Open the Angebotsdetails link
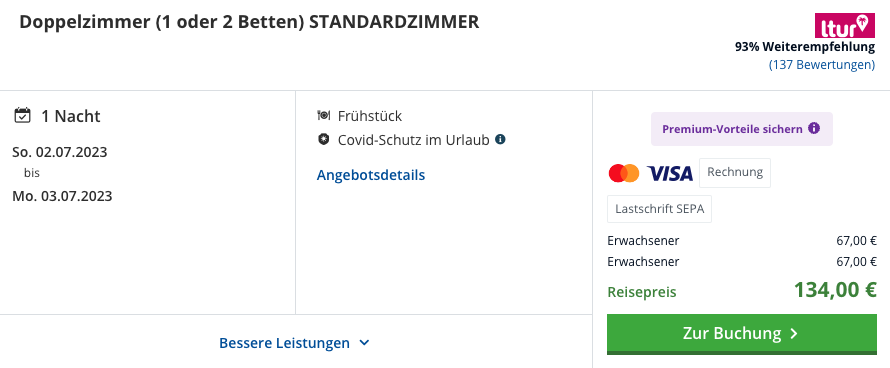 [371, 175]
